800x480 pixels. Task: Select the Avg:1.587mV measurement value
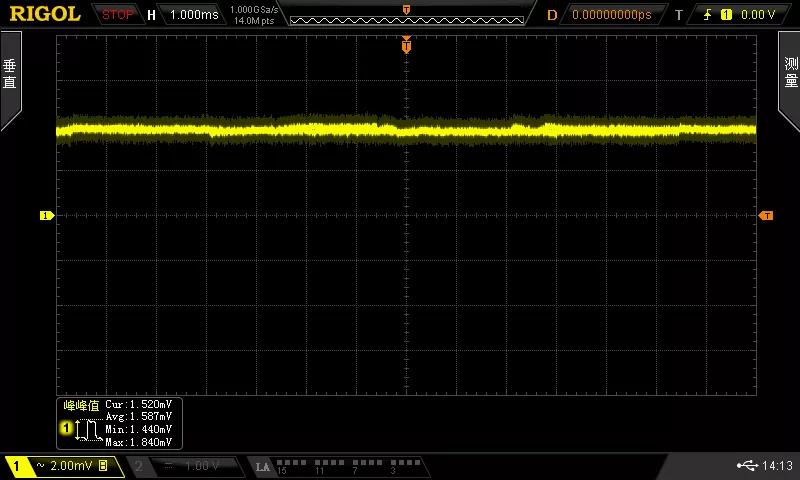(139, 417)
